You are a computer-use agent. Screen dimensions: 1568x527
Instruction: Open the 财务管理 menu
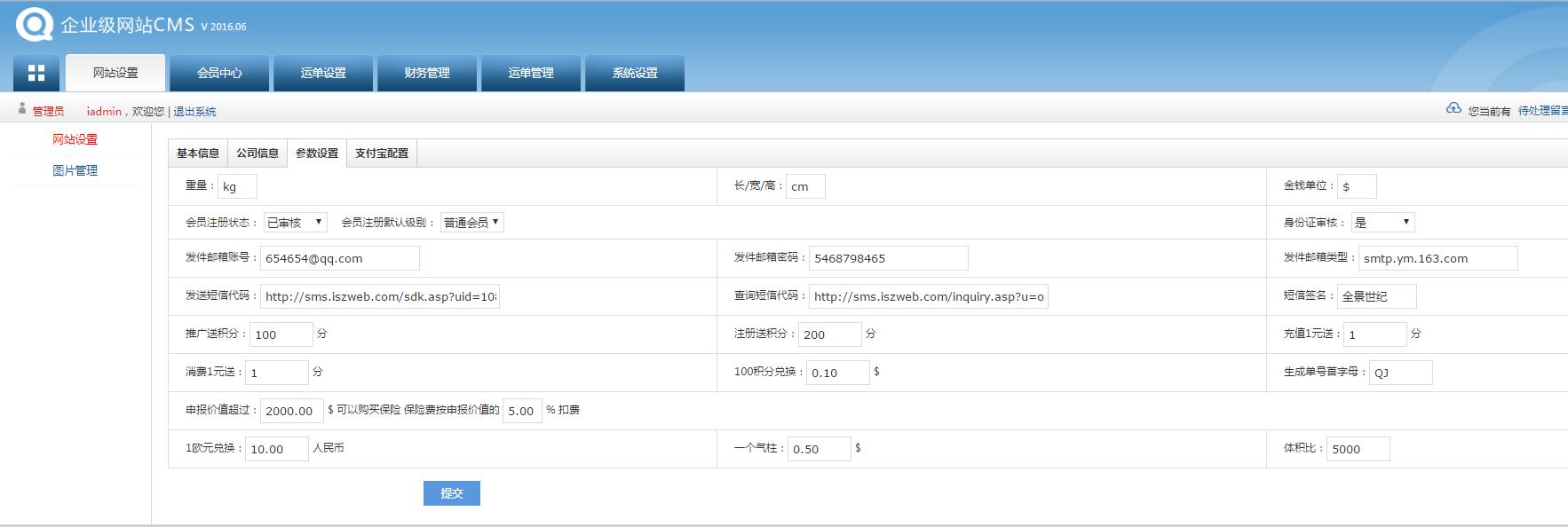427,73
